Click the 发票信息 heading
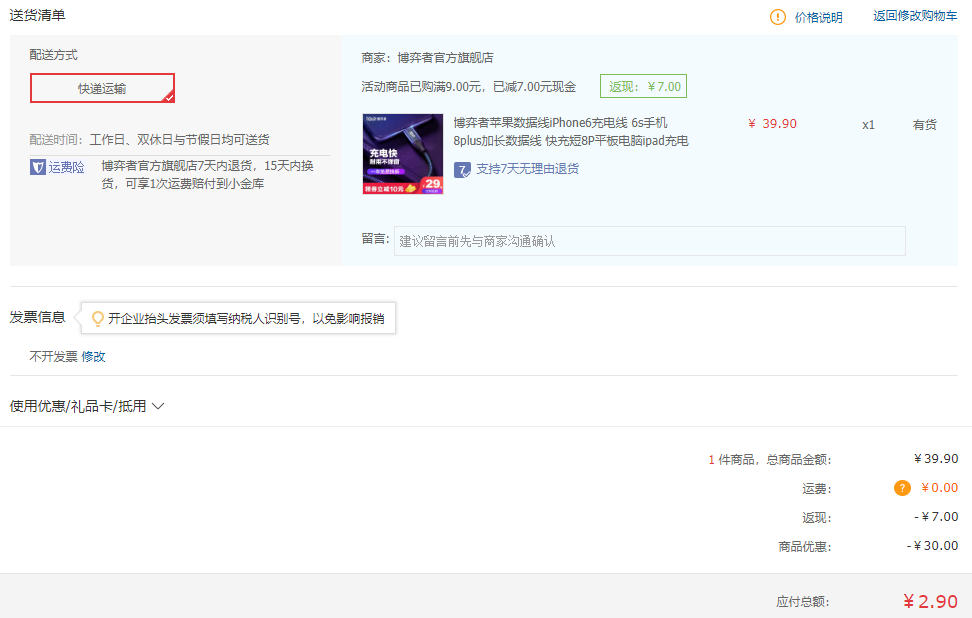The image size is (972, 618). click(37, 317)
